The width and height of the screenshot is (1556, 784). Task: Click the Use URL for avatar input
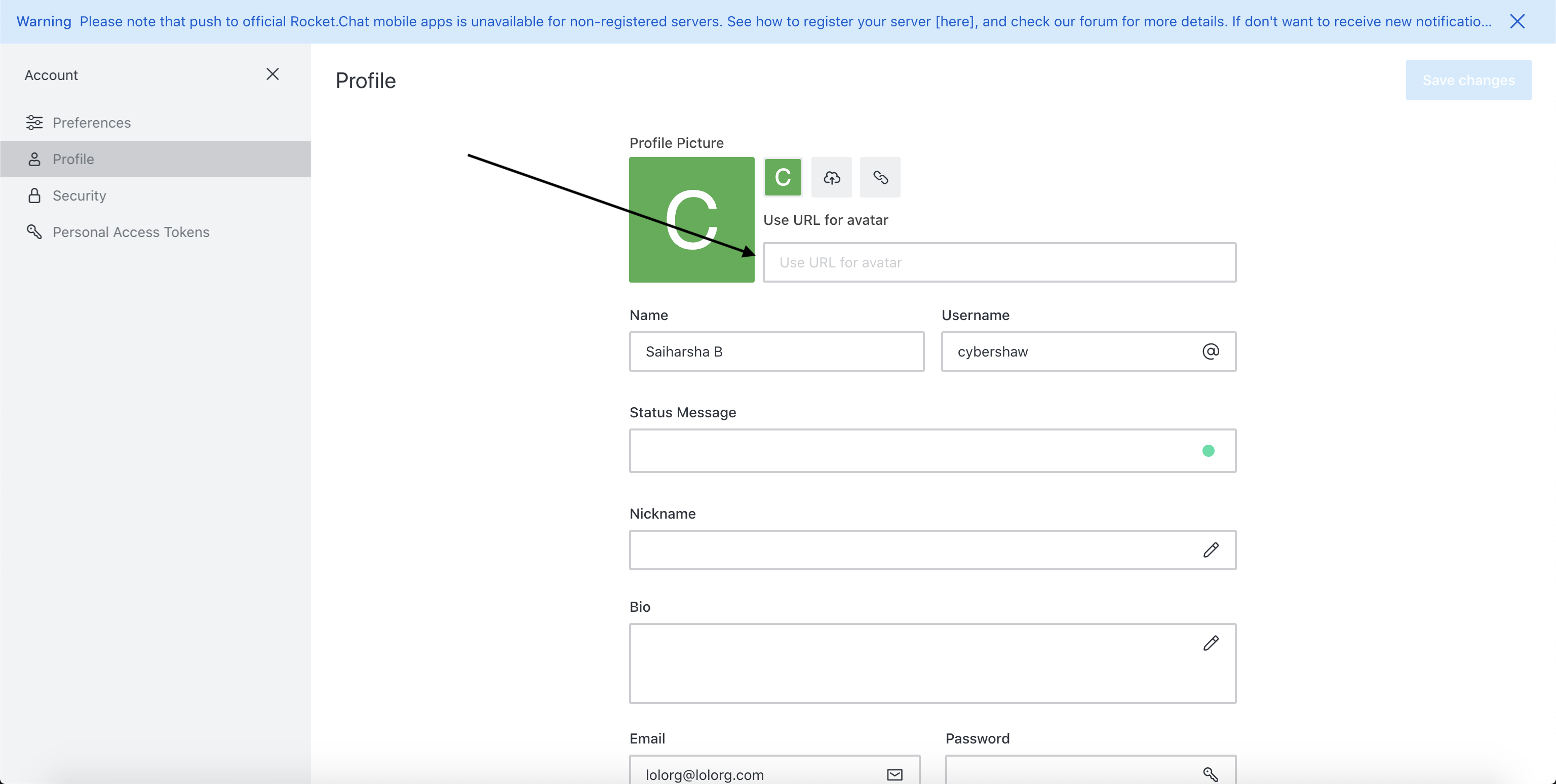[999, 262]
